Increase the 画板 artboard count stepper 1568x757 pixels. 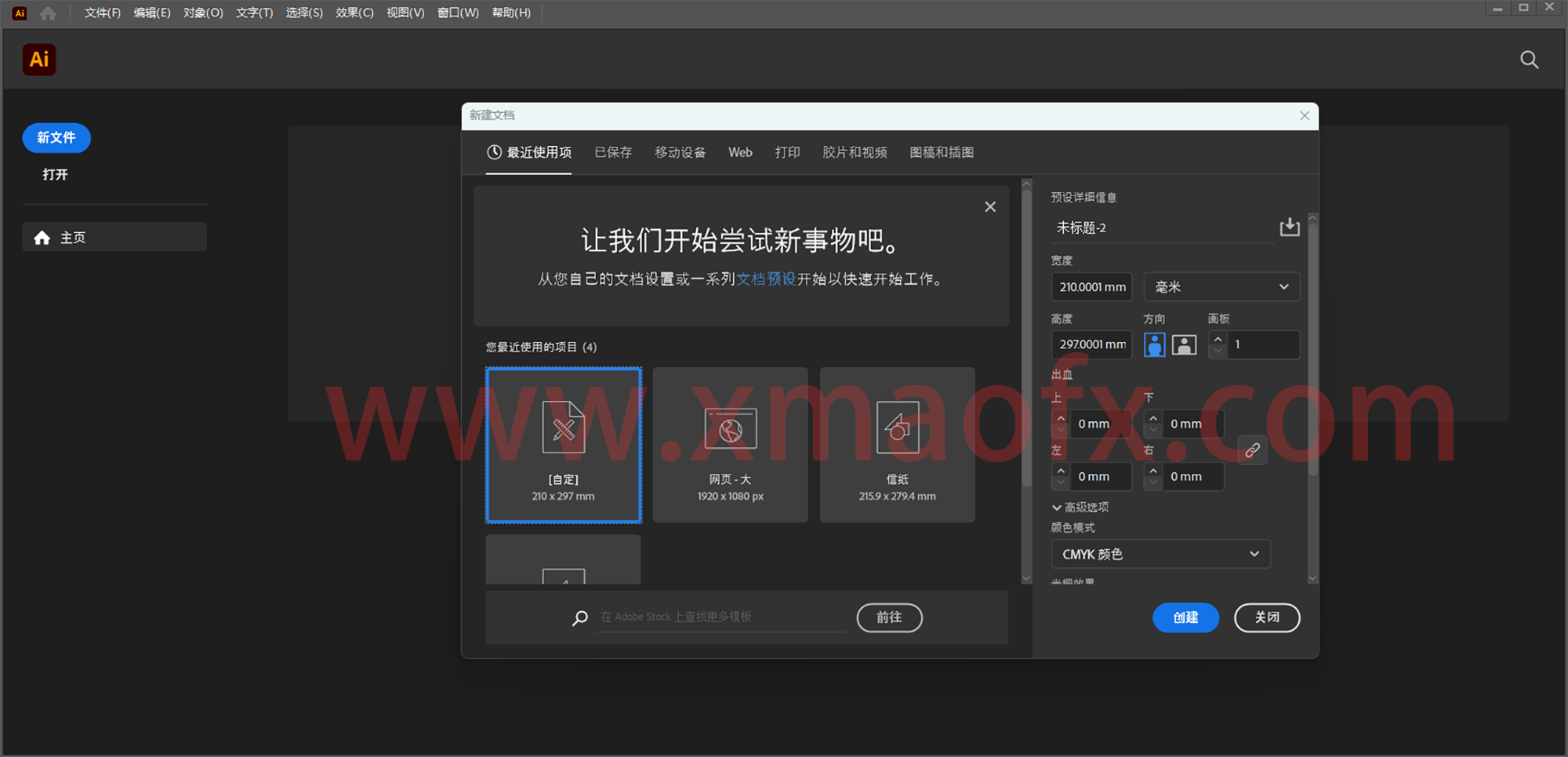tap(1218, 339)
